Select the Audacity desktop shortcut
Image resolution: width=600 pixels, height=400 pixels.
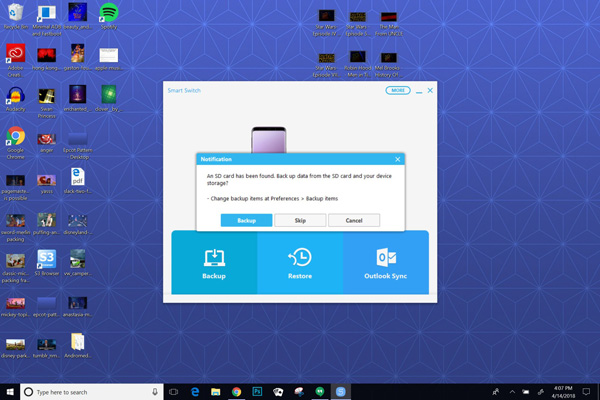[x=15, y=97]
